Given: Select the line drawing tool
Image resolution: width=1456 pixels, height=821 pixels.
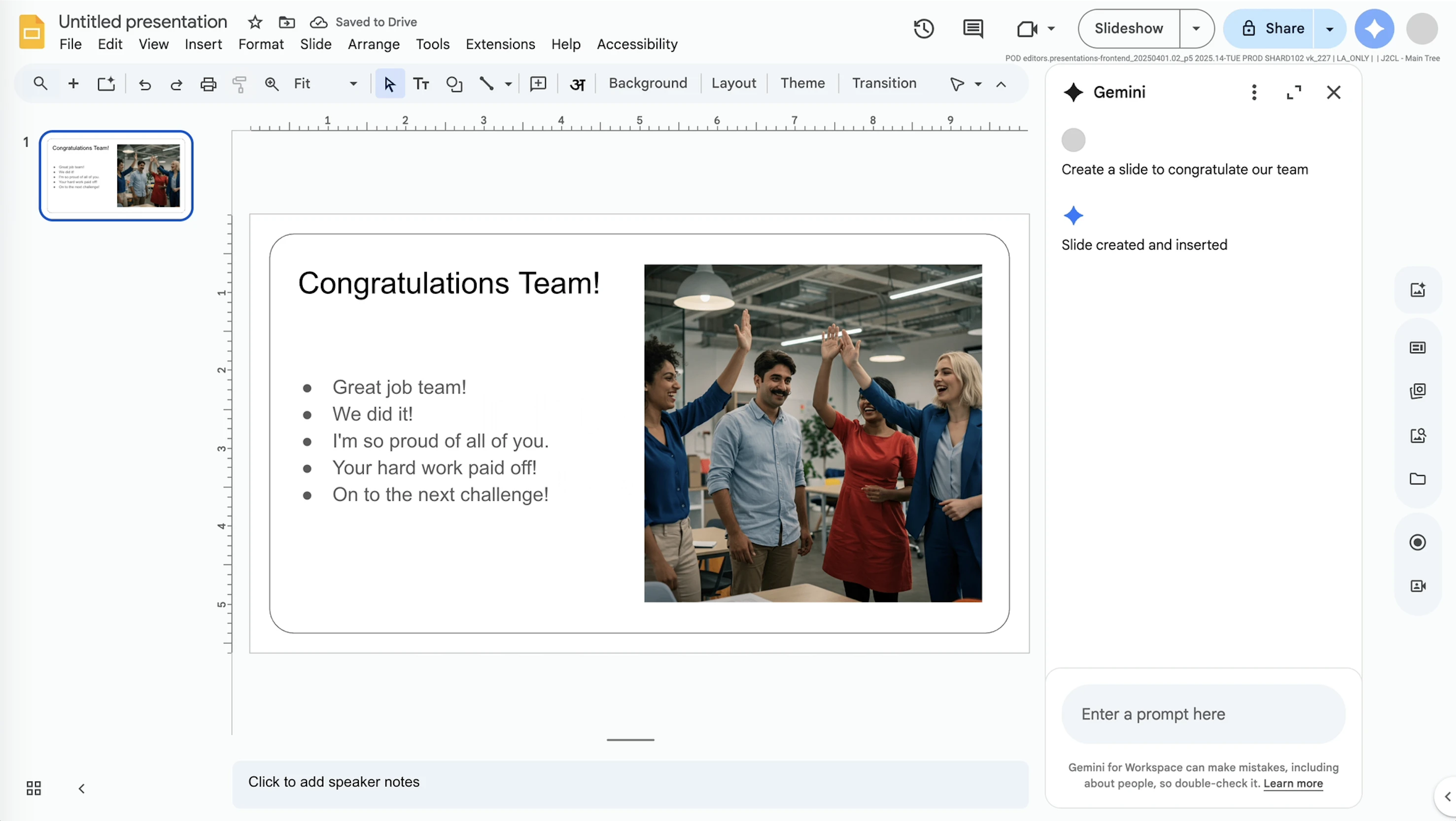Looking at the screenshot, I should [487, 84].
